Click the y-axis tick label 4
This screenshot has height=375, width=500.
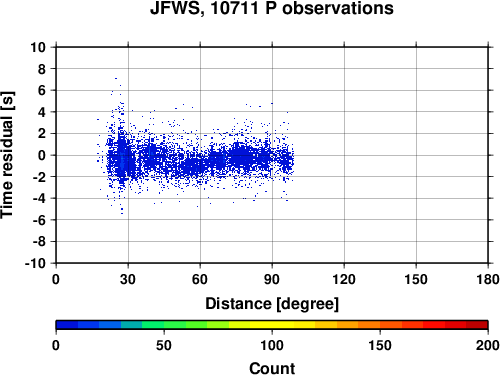coord(42,112)
